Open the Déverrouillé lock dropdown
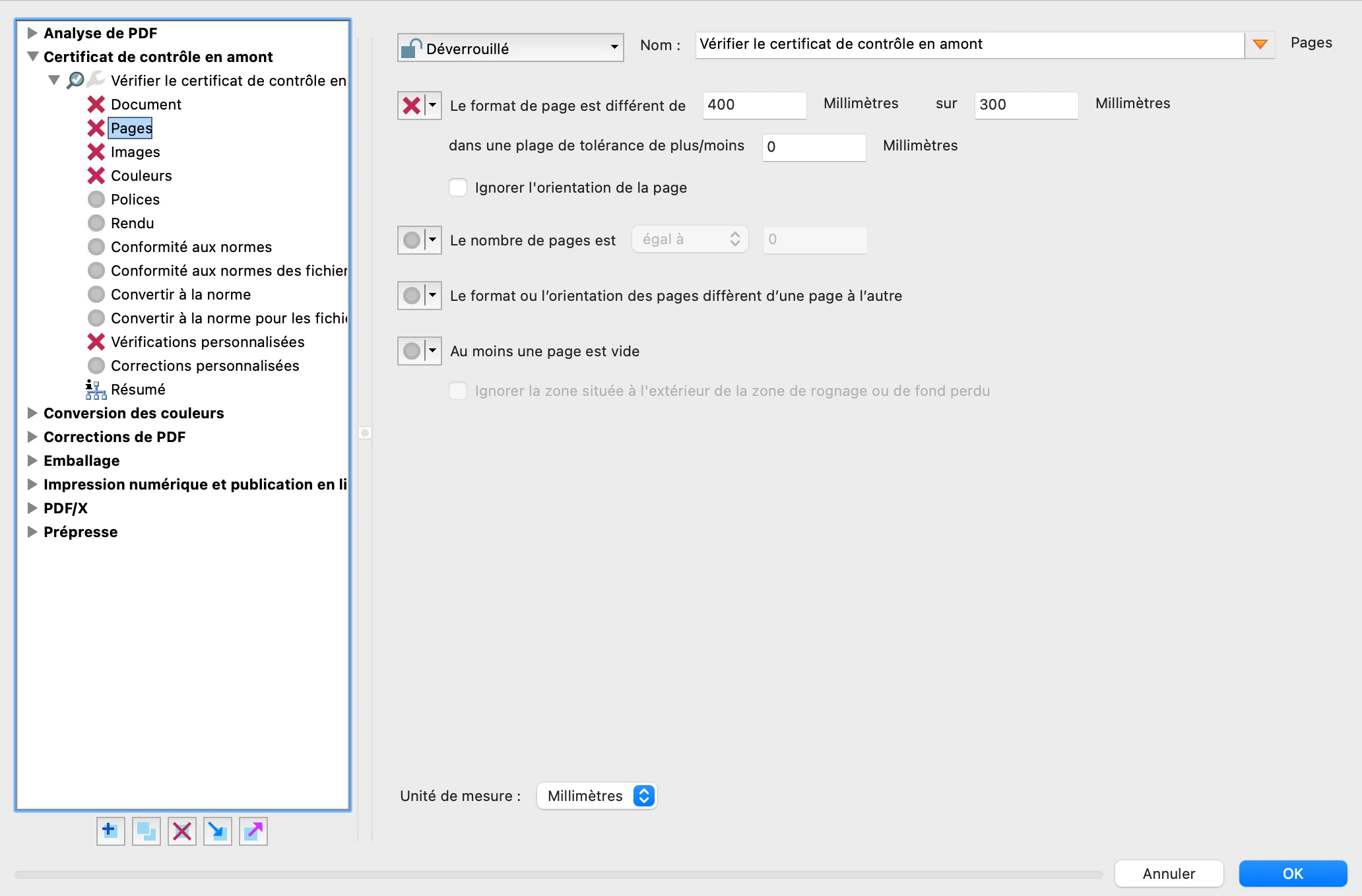1362x896 pixels. click(x=510, y=48)
